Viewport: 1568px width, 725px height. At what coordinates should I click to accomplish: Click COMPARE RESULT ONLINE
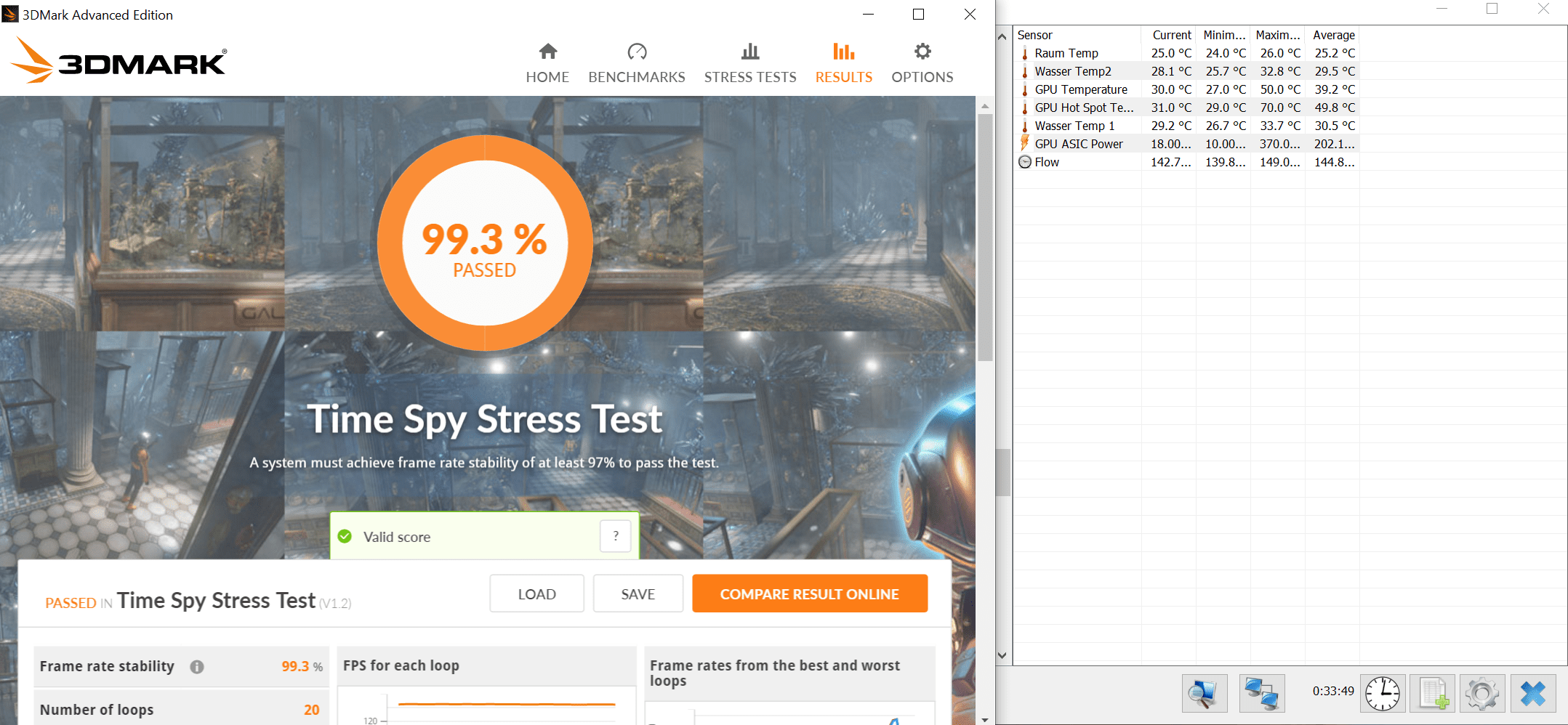[x=810, y=594]
